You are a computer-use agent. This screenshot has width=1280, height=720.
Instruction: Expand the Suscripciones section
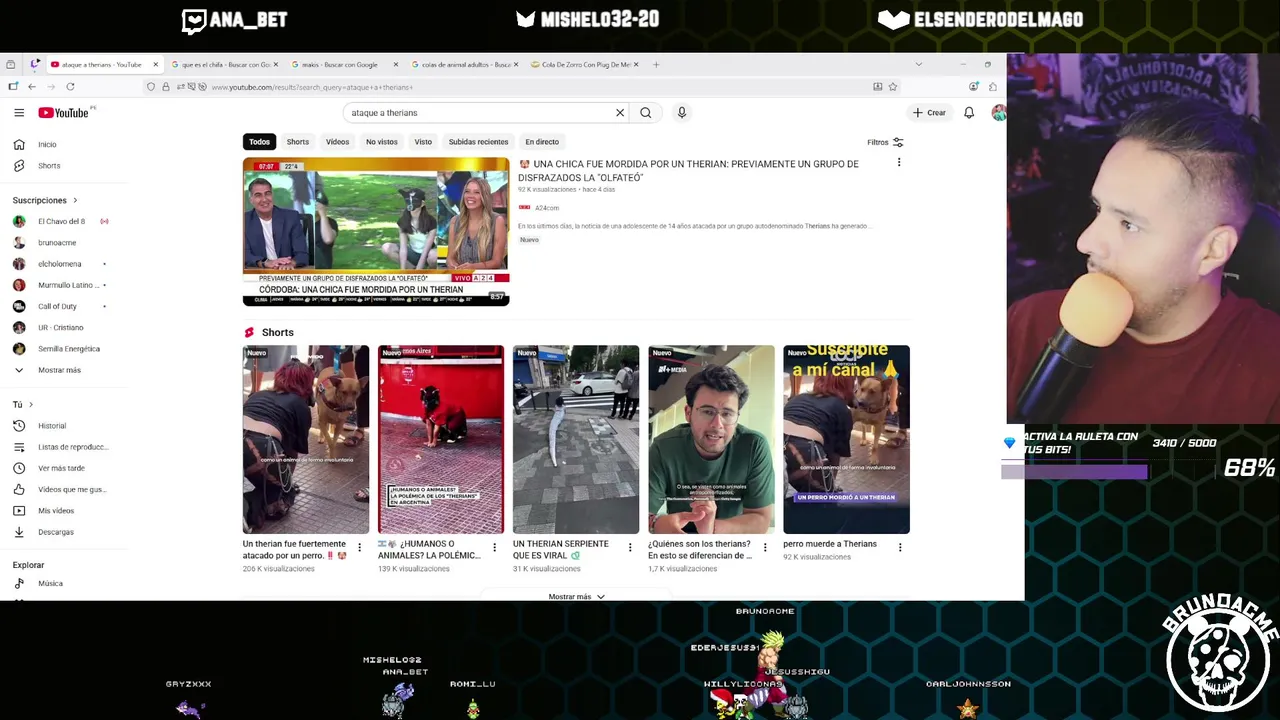(x=44, y=200)
